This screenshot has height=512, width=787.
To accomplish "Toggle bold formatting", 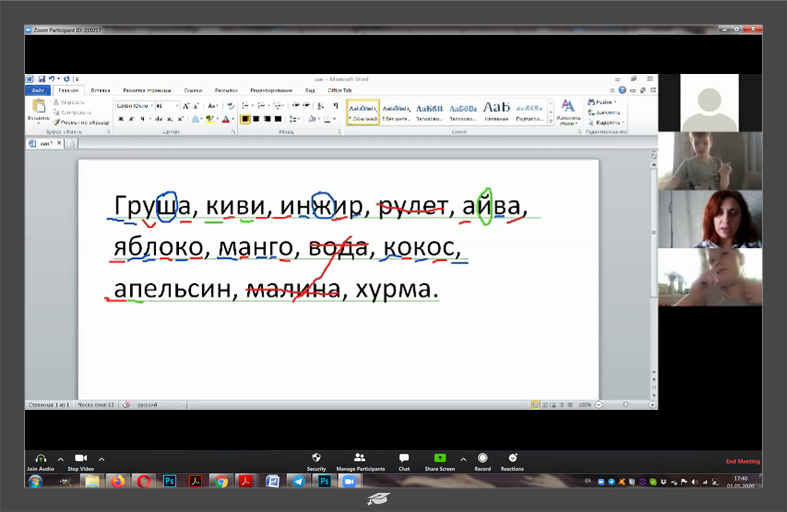I will (x=121, y=119).
